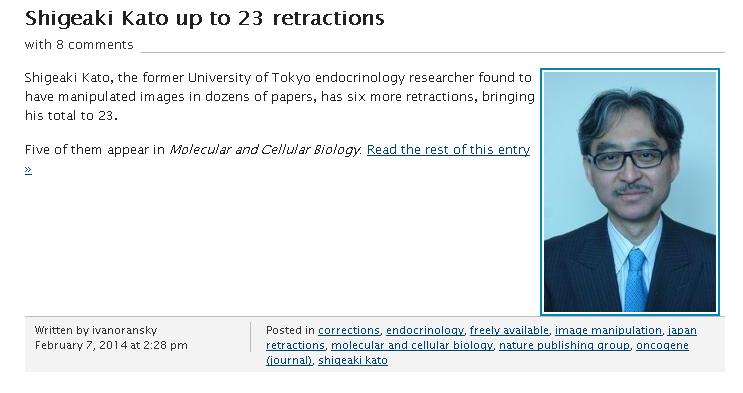This screenshot has height=393, width=743.
Task: Select the "endocrinology" category link
Action: 425,330
